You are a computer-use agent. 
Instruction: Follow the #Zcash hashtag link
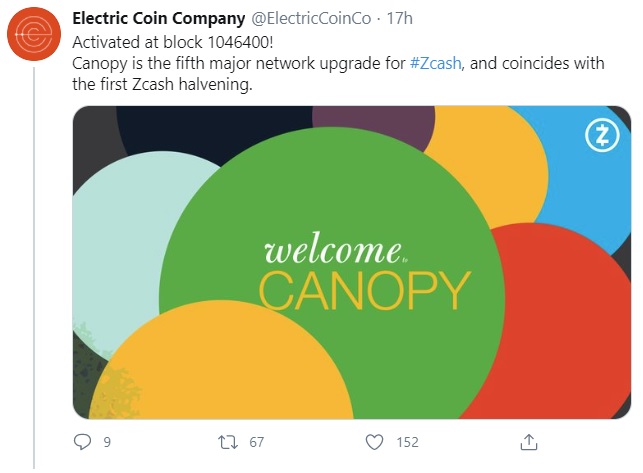[435, 62]
